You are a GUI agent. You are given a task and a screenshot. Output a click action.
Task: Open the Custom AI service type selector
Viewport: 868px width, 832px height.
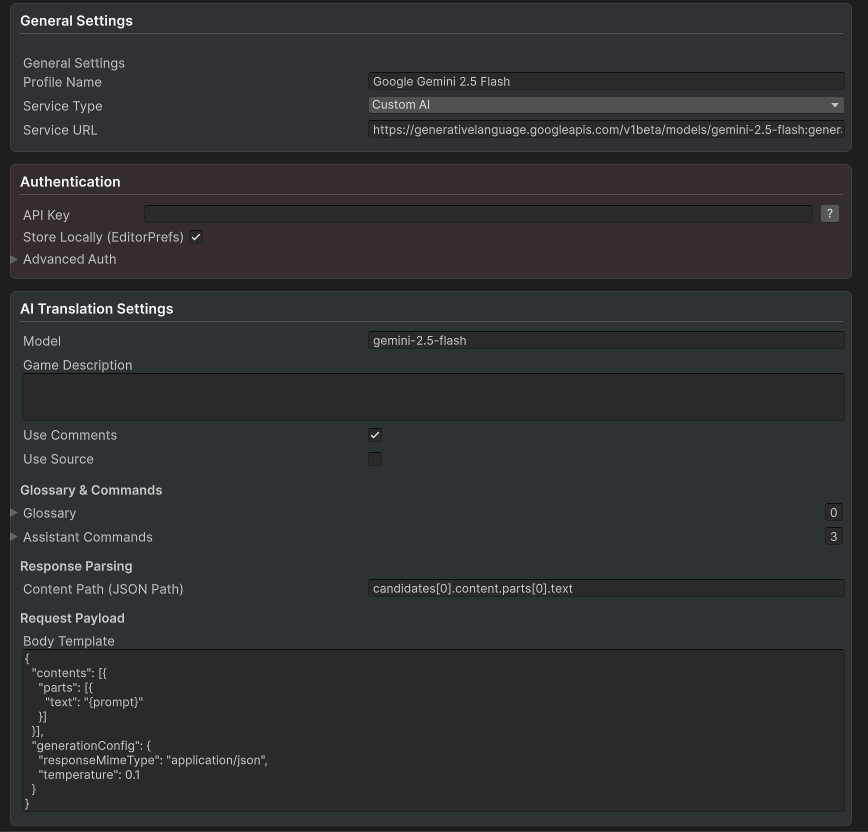tap(605, 105)
